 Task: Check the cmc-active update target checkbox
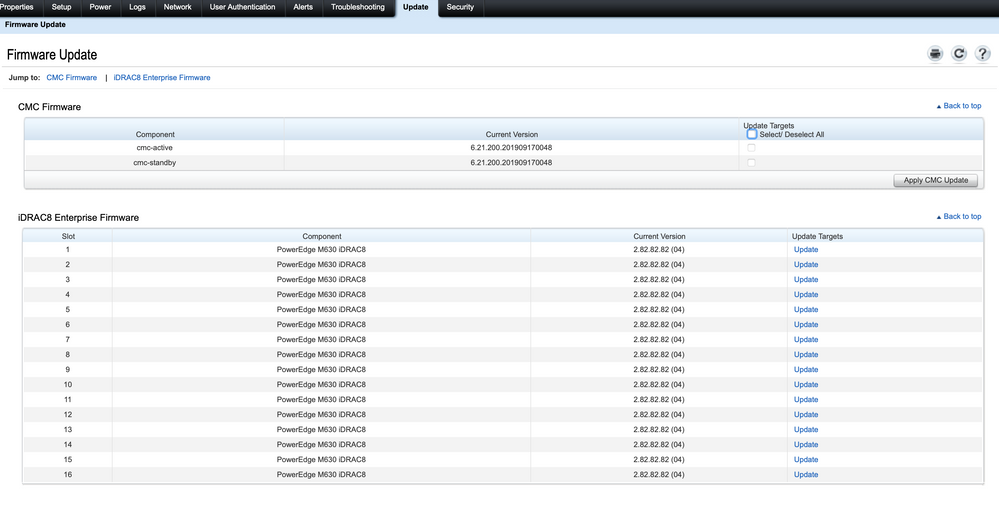tap(752, 148)
